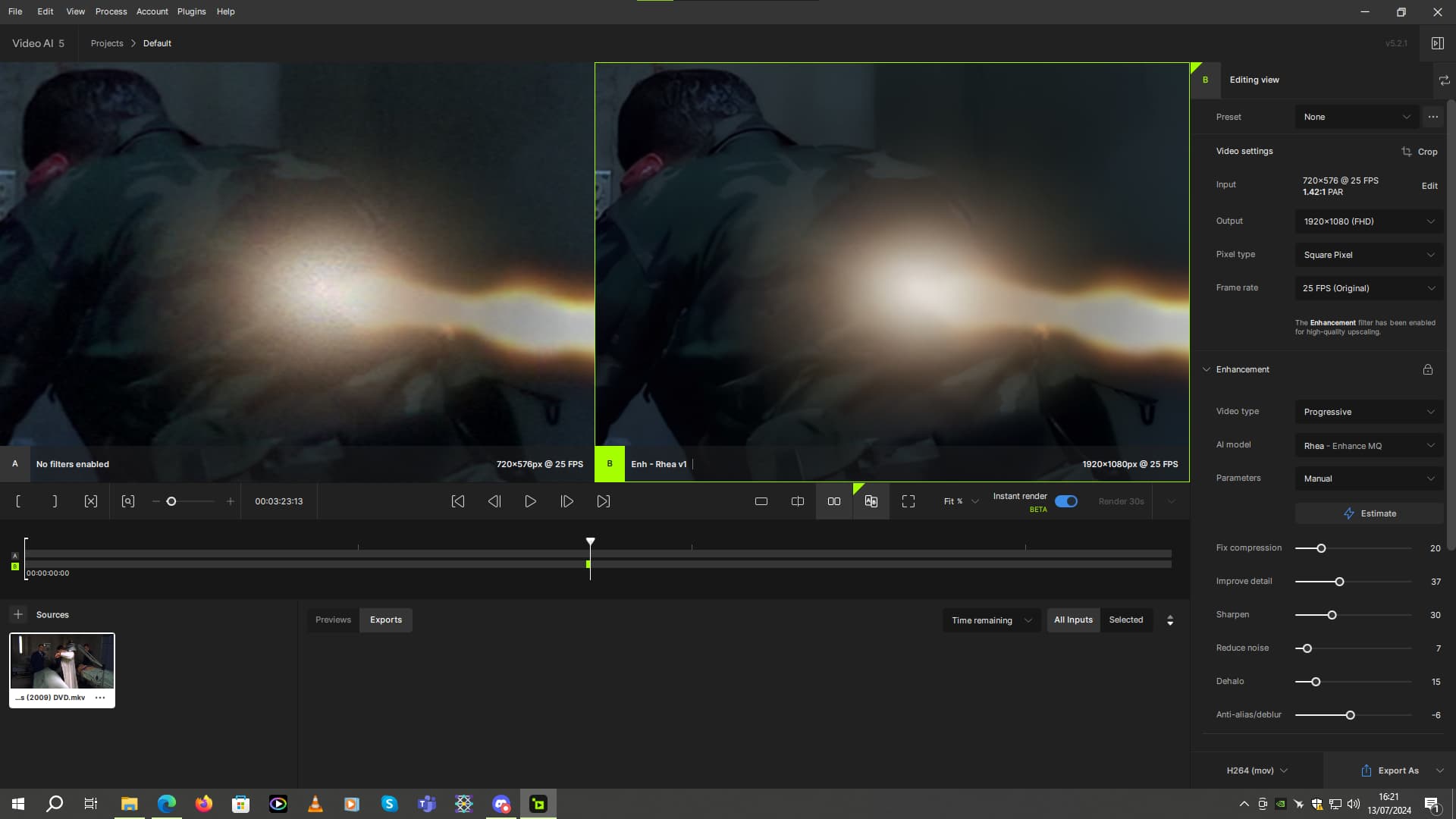The width and height of the screenshot is (1456, 819).
Task: Click the Crop tool
Action: (x=1420, y=152)
